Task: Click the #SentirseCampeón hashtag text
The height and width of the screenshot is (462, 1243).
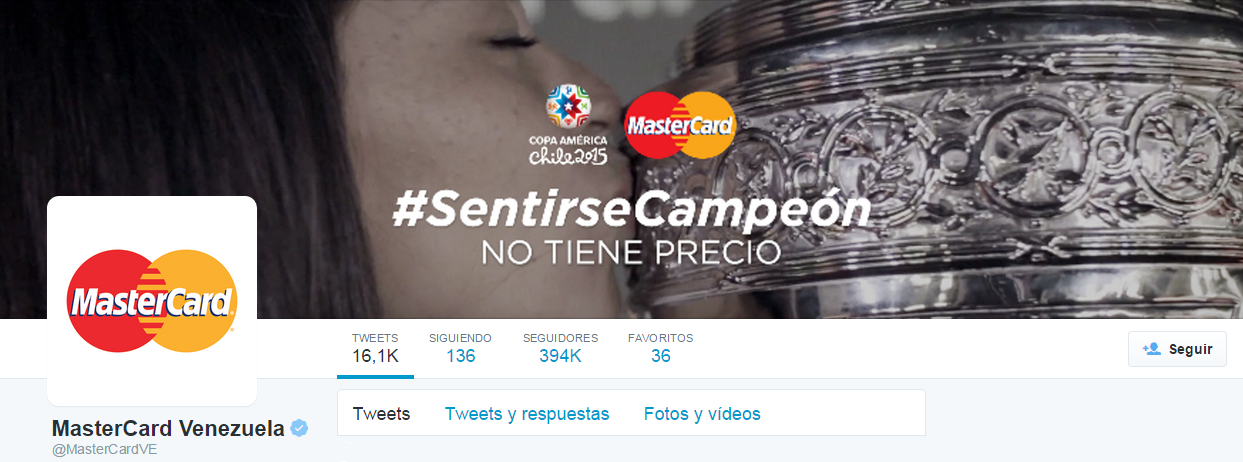Action: (631, 211)
